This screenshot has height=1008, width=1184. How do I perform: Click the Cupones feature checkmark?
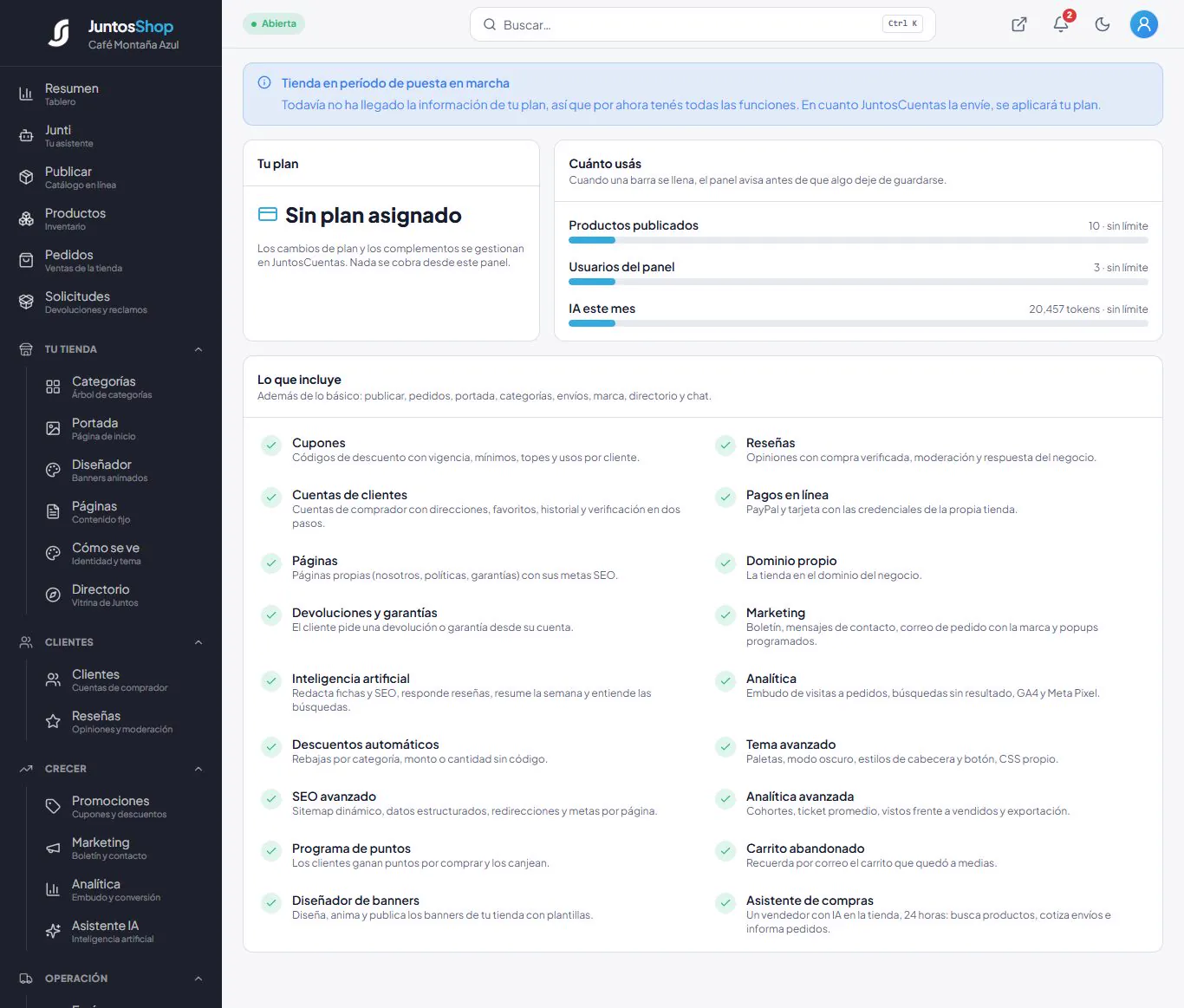click(271, 445)
